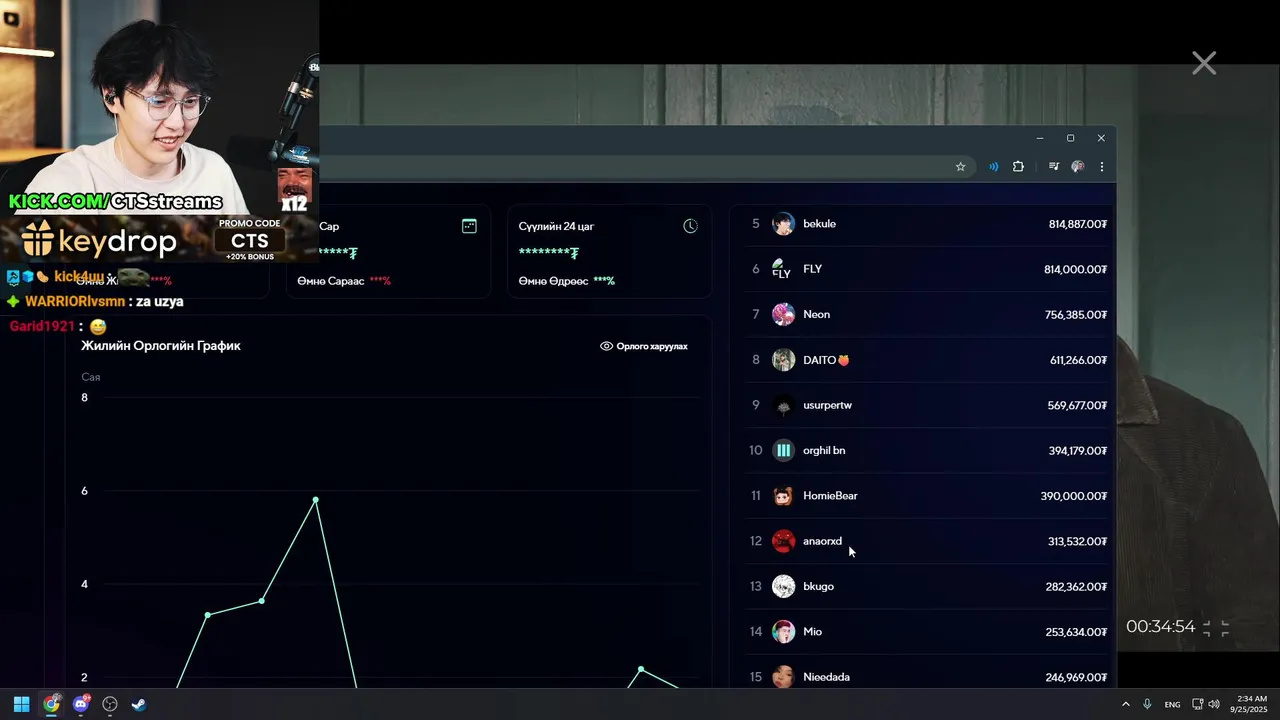
Task: Click the keydrop promo banner
Action: pyautogui.click(x=160, y=240)
